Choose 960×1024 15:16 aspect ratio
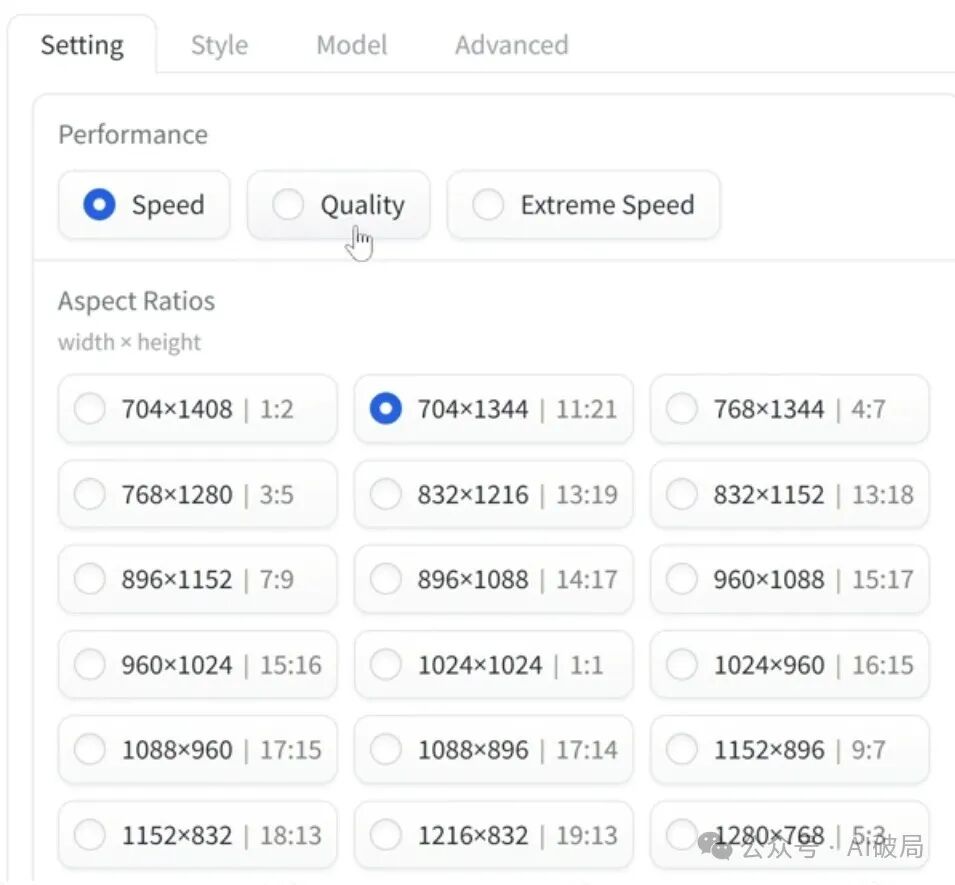The width and height of the screenshot is (955, 885). point(197,665)
